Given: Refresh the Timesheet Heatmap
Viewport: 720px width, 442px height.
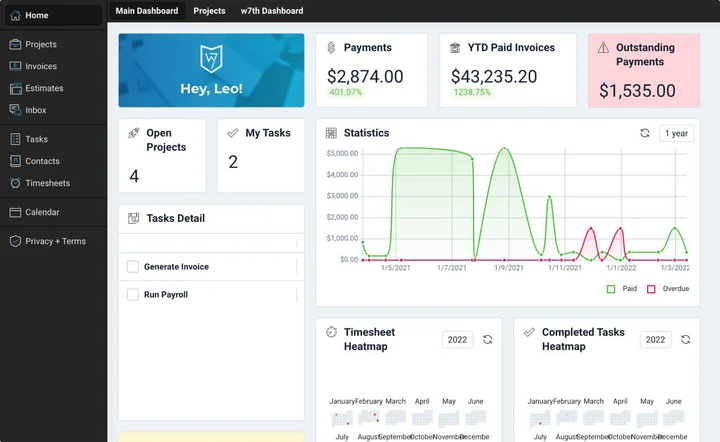Looking at the screenshot, I should tap(487, 340).
